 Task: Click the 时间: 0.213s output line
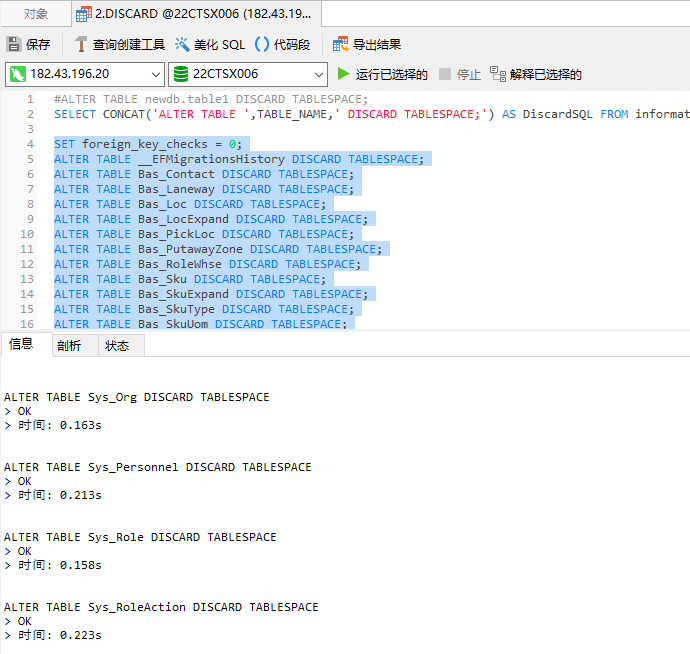(x=53, y=495)
